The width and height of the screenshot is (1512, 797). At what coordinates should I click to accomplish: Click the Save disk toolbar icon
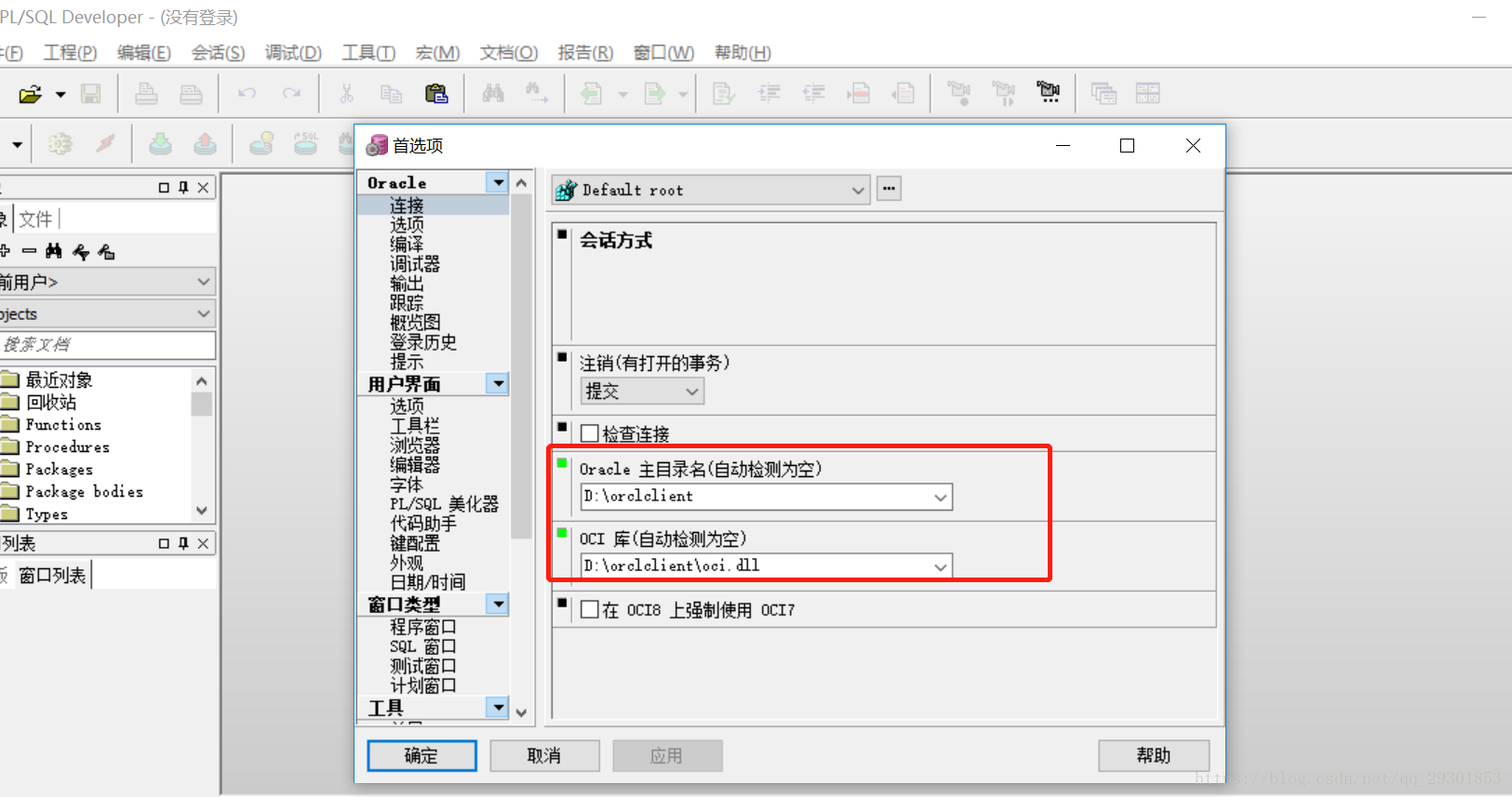[x=90, y=94]
